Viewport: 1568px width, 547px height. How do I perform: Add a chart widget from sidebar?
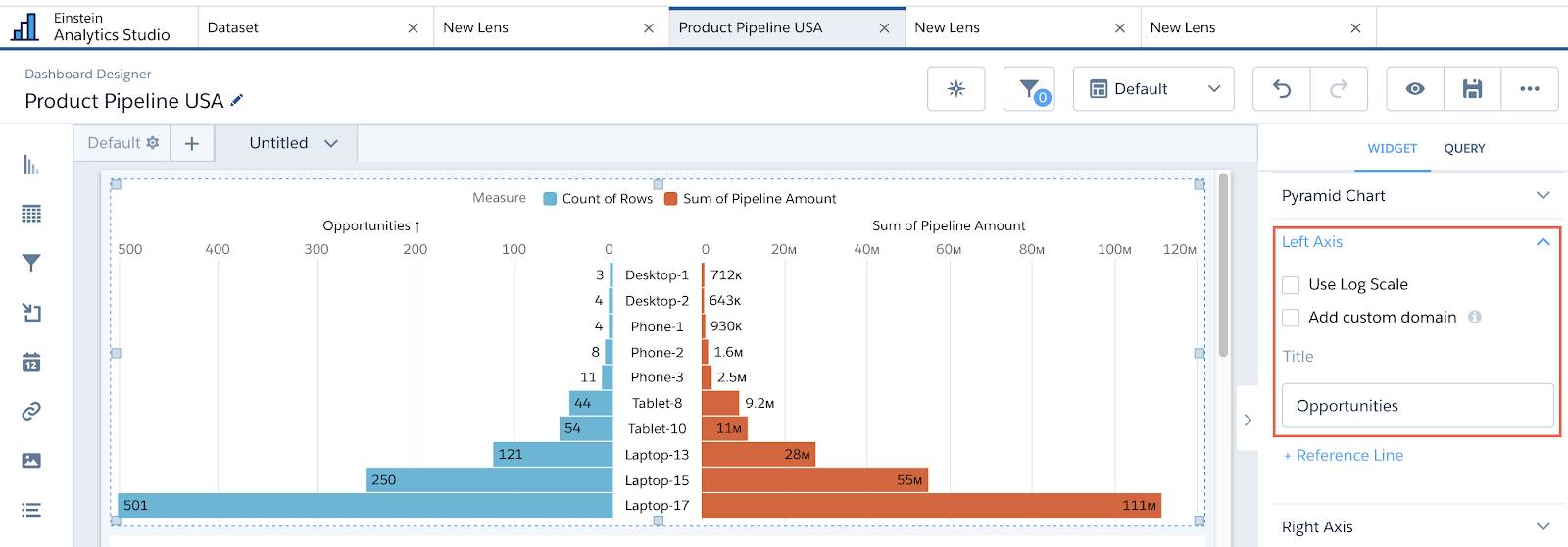(x=31, y=165)
